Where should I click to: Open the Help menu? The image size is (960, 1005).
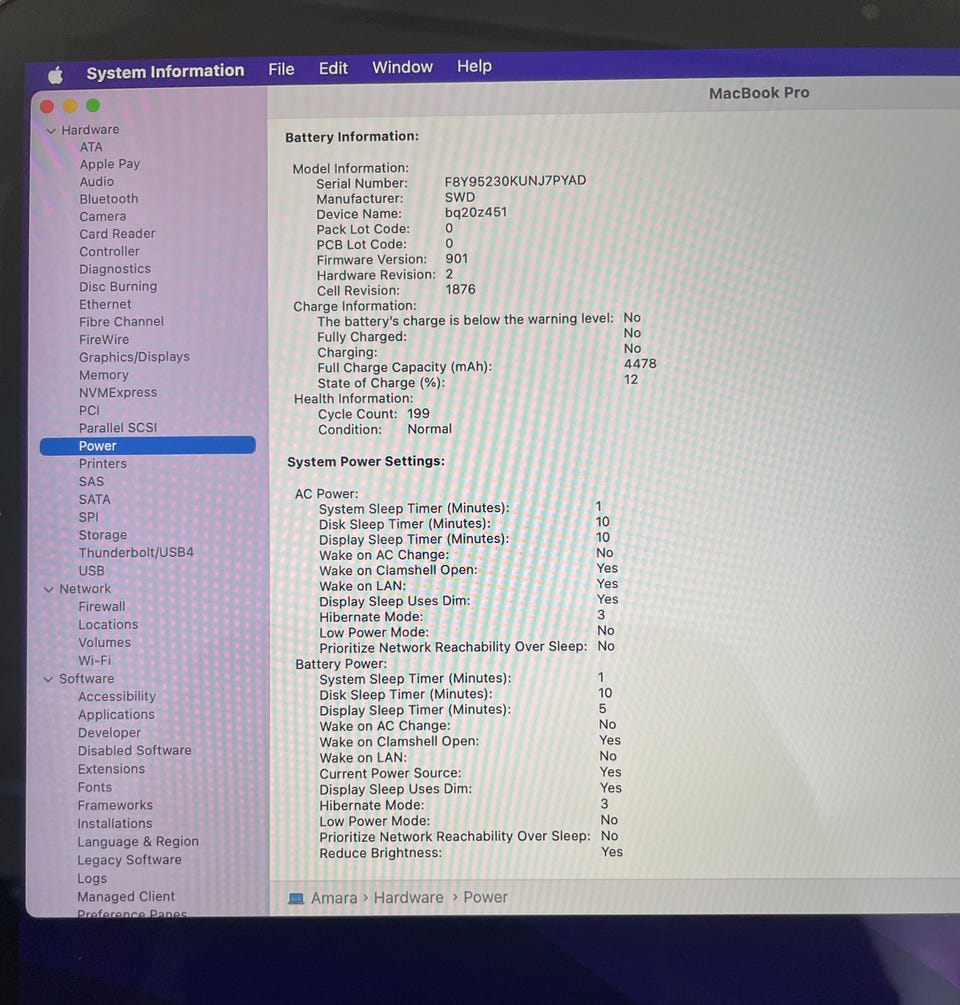[x=474, y=66]
